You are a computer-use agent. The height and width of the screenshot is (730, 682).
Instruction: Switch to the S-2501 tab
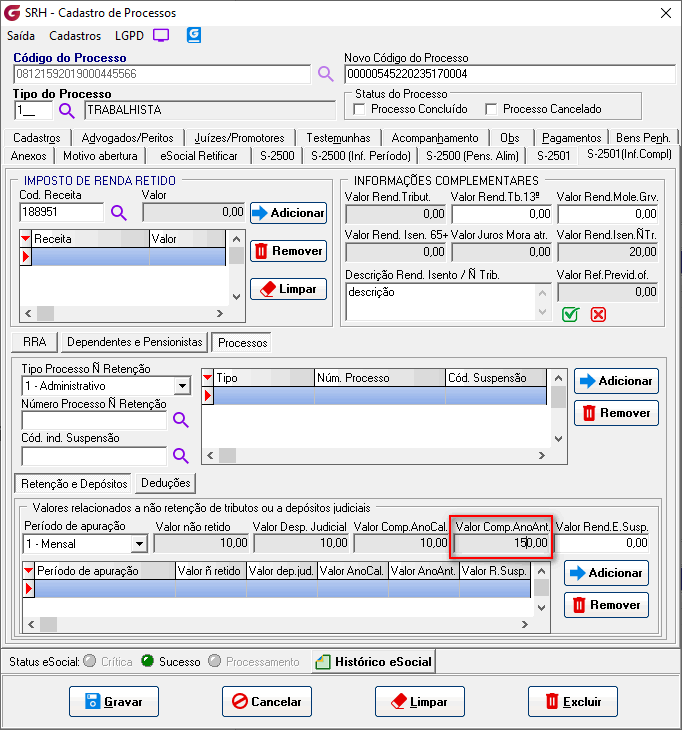point(553,156)
